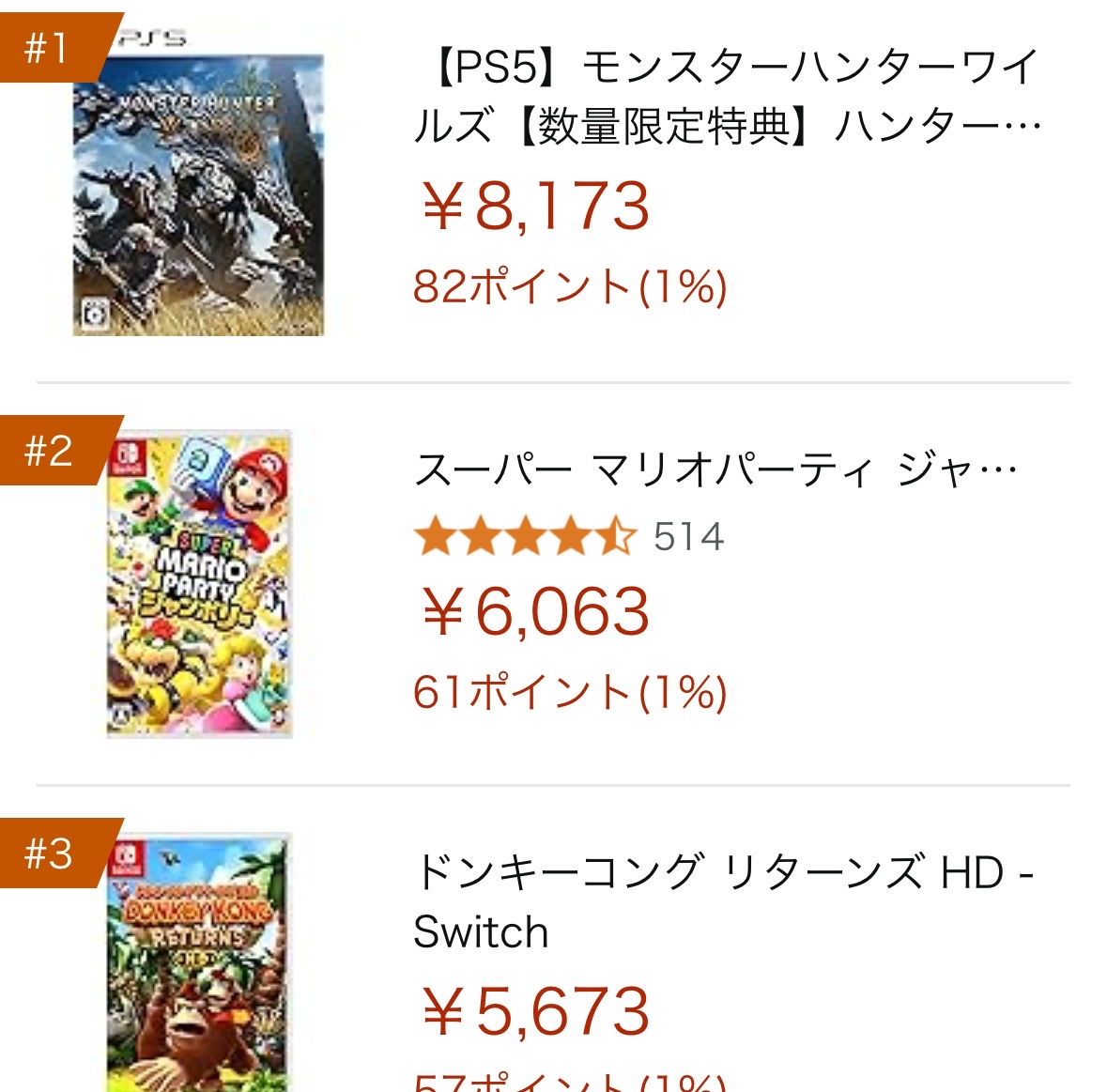1107x1092 pixels.
Task: Click the star rating for Mario Party
Action: (x=525, y=536)
